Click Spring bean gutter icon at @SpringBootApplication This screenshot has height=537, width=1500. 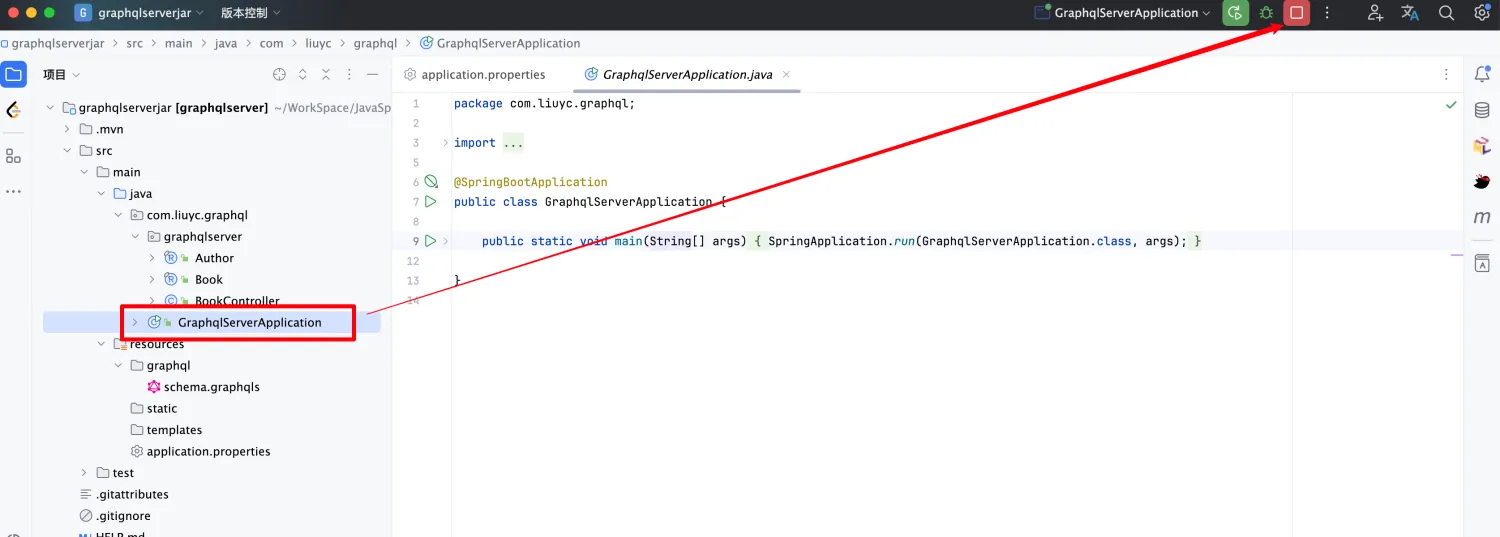(x=431, y=182)
